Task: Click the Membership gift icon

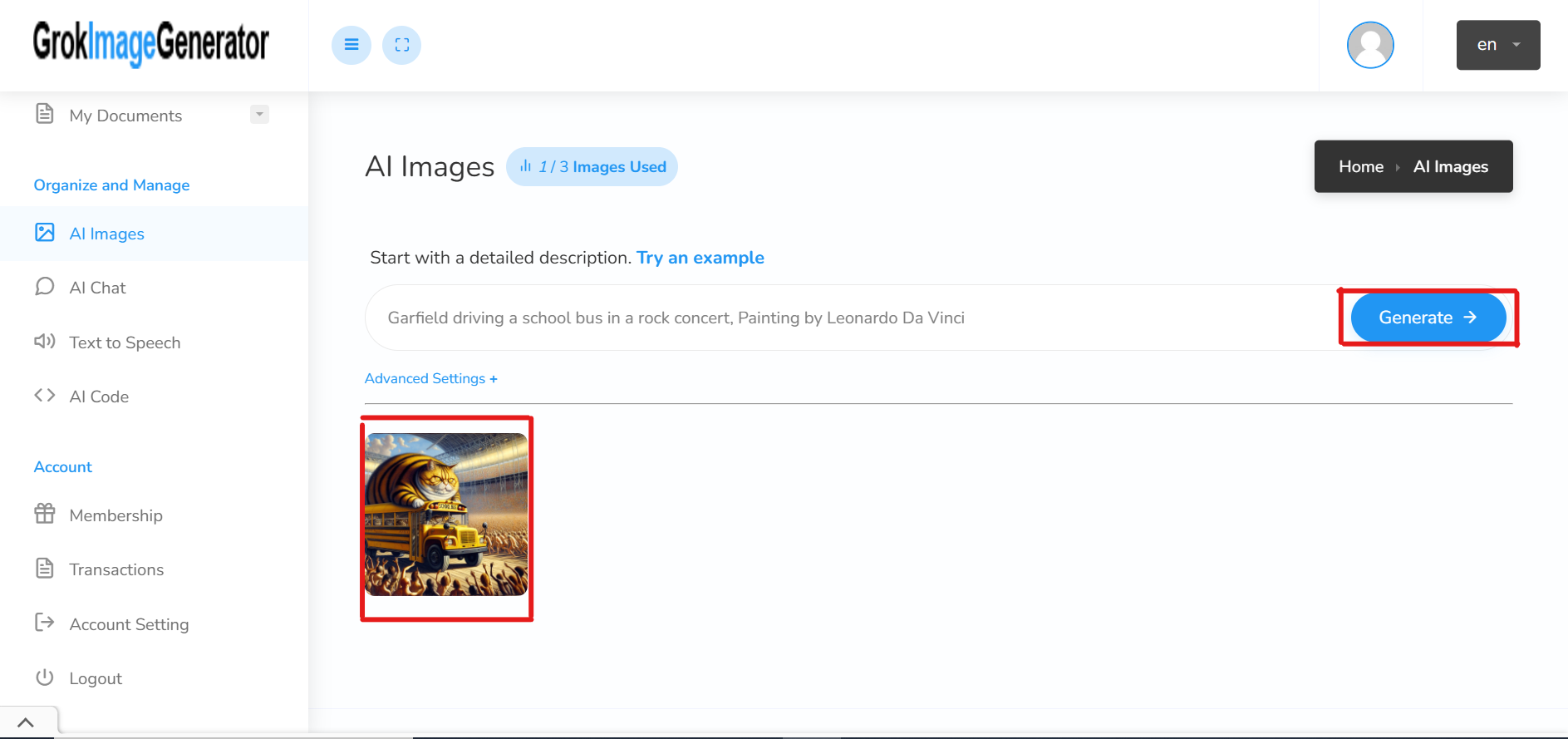Action: (45, 513)
